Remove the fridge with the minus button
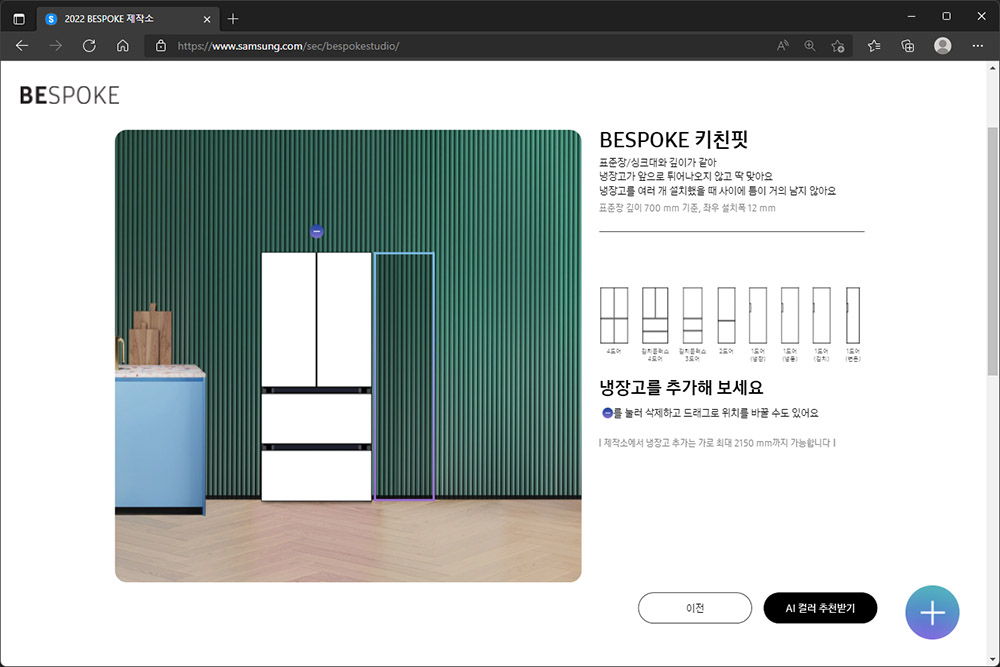This screenshot has height=667, width=1000. (x=317, y=231)
